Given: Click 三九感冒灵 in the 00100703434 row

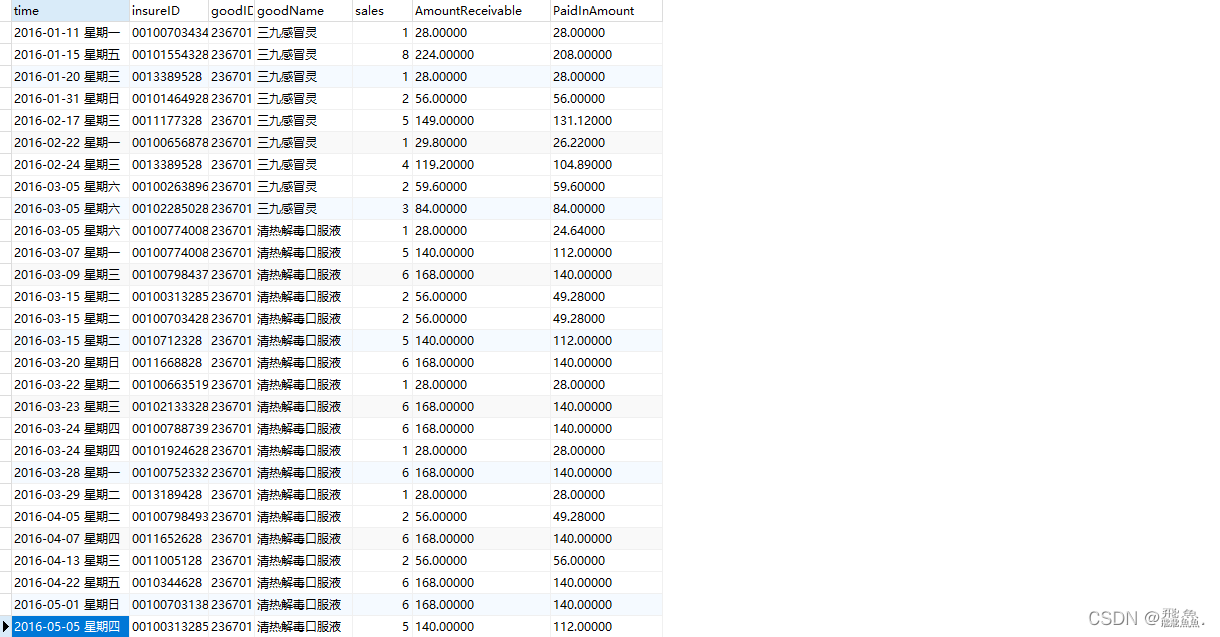Looking at the screenshot, I should pos(287,33).
